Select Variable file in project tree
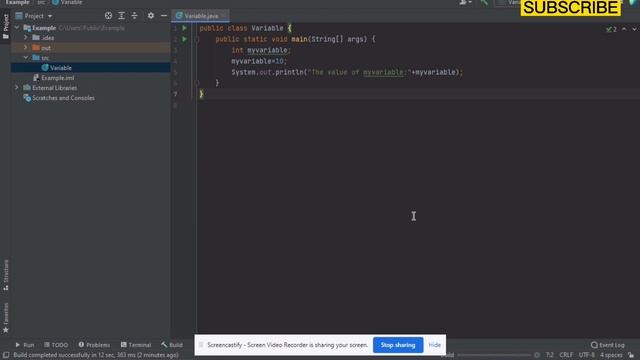The height and width of the screenshot is (360, 640). point(91,67)
